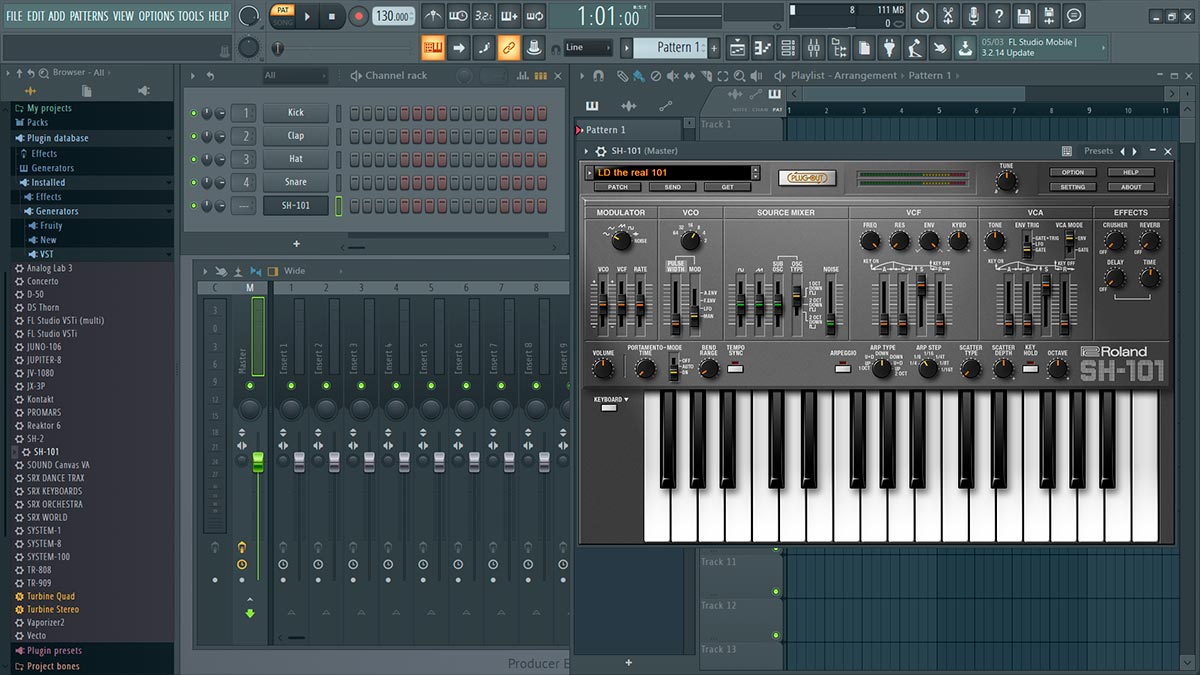This screenshot has height=675, width=1200.
Task: Mute the Snare channel green LED
Action: click(193, 182)
